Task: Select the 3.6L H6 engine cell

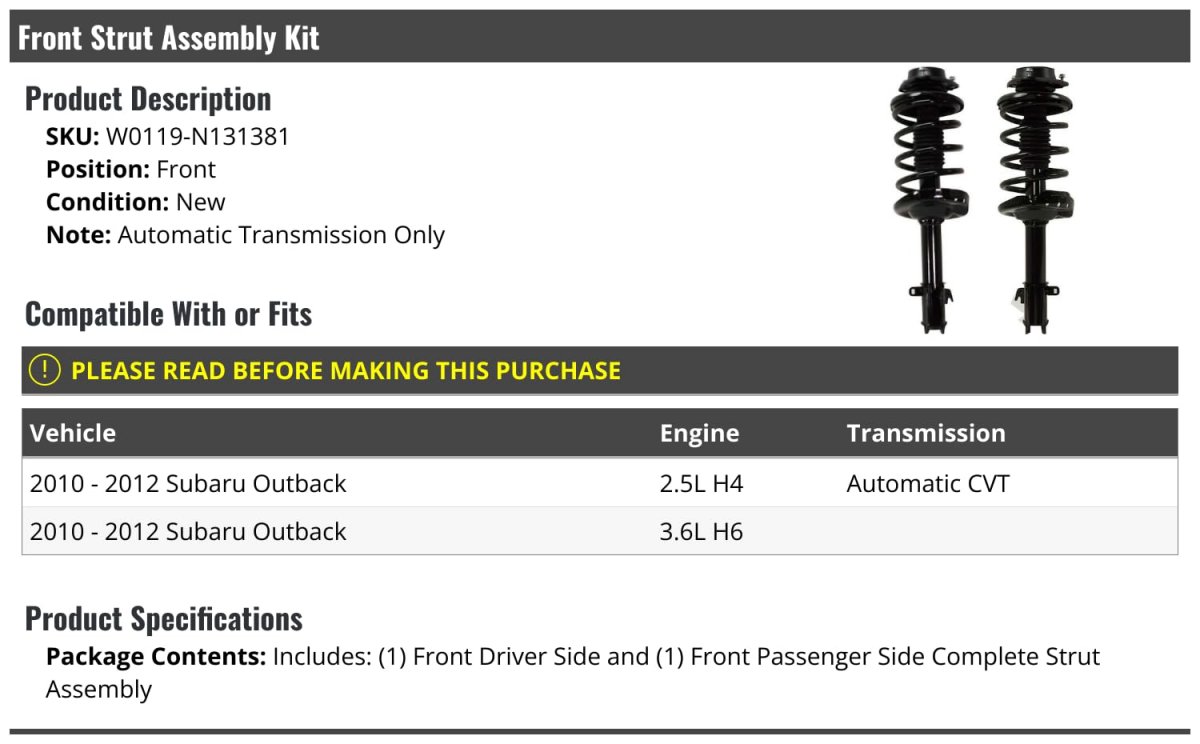Action: pos(701,531)
